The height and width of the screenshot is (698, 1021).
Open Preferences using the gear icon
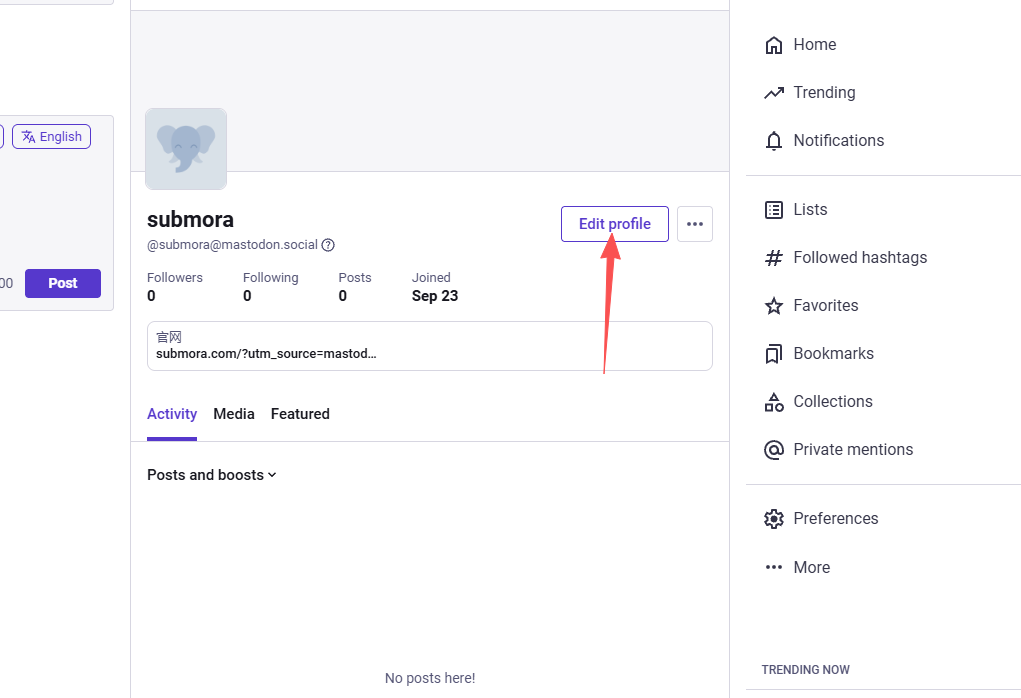tap(774, 519)
